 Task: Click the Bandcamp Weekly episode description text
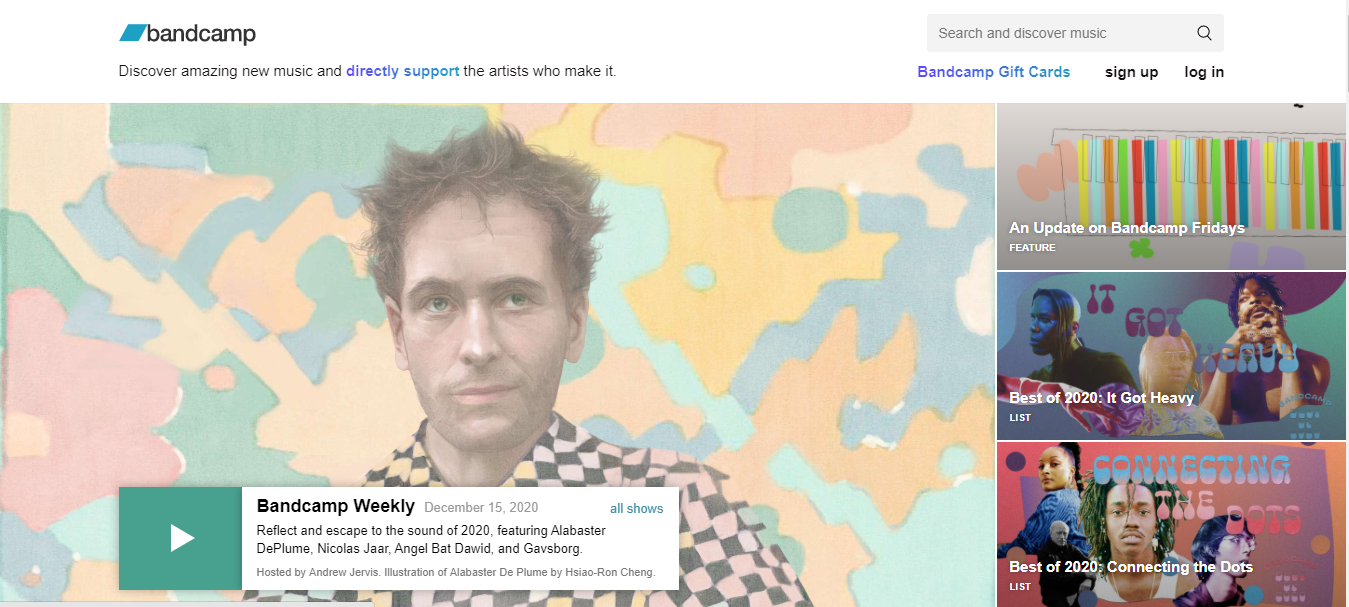(431, 539)
